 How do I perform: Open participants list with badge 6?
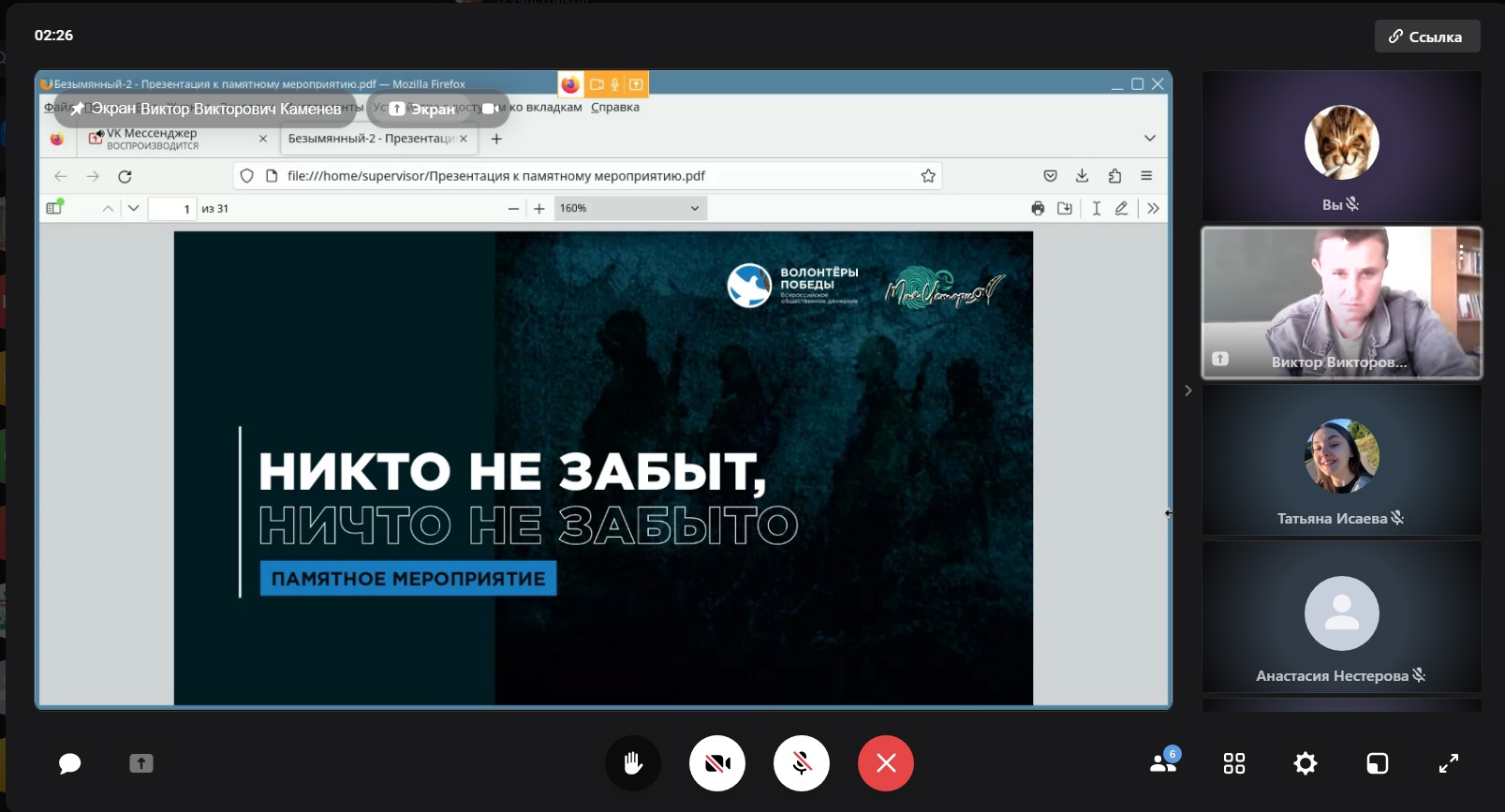point(1164,761)
